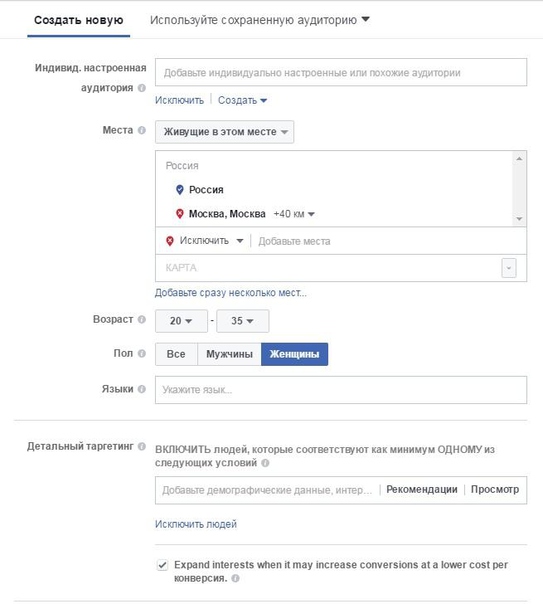Image resolution: width=543 pixels, height=604 pixels.
Task: Toggle Expand interests checkbox
Action: coord(162,565)
